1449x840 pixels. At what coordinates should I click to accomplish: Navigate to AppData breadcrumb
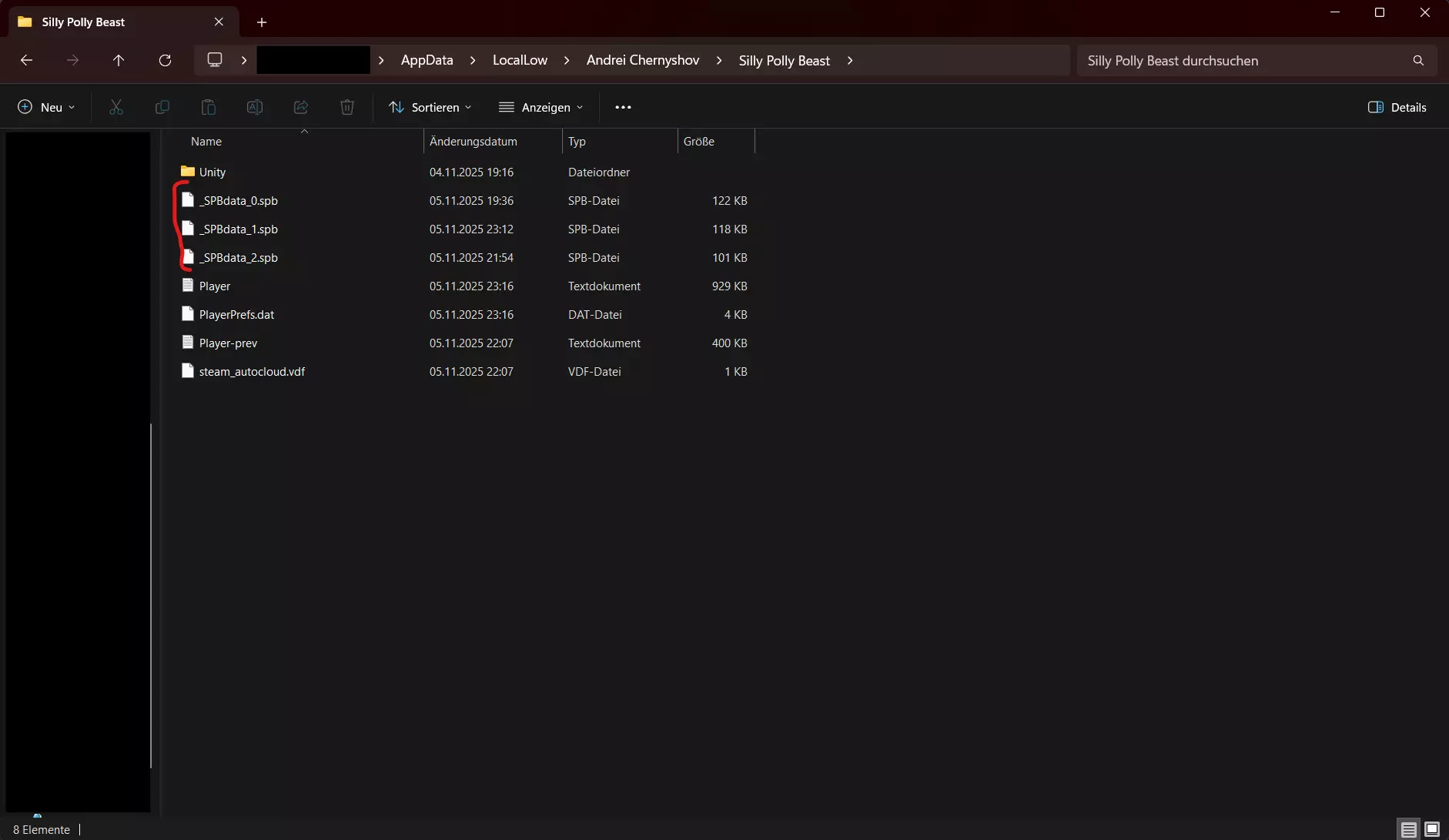pos(427,60)
